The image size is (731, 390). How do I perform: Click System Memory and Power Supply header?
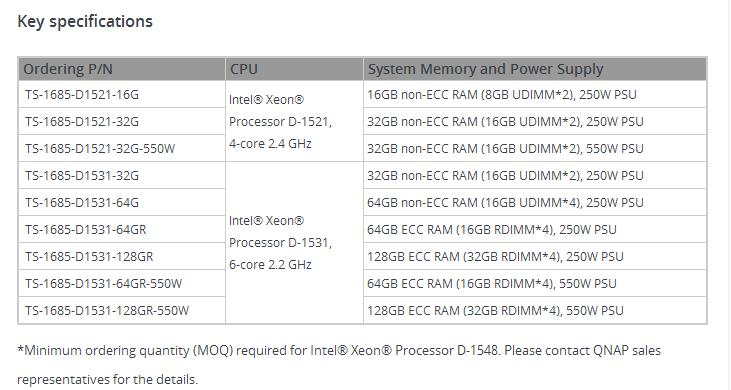pyautogui.click(x=535, y=69)
